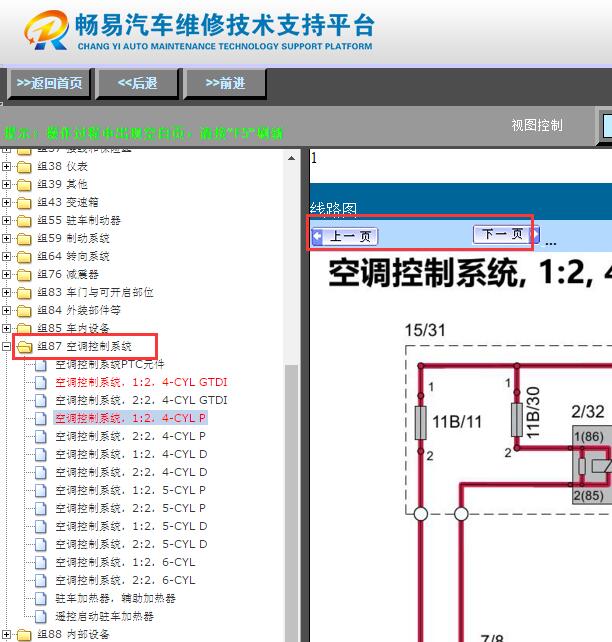Click document icon of 2:2, 4-CYL GTDI
Viewport: 612px width, 642px height.
click(41, 401)
